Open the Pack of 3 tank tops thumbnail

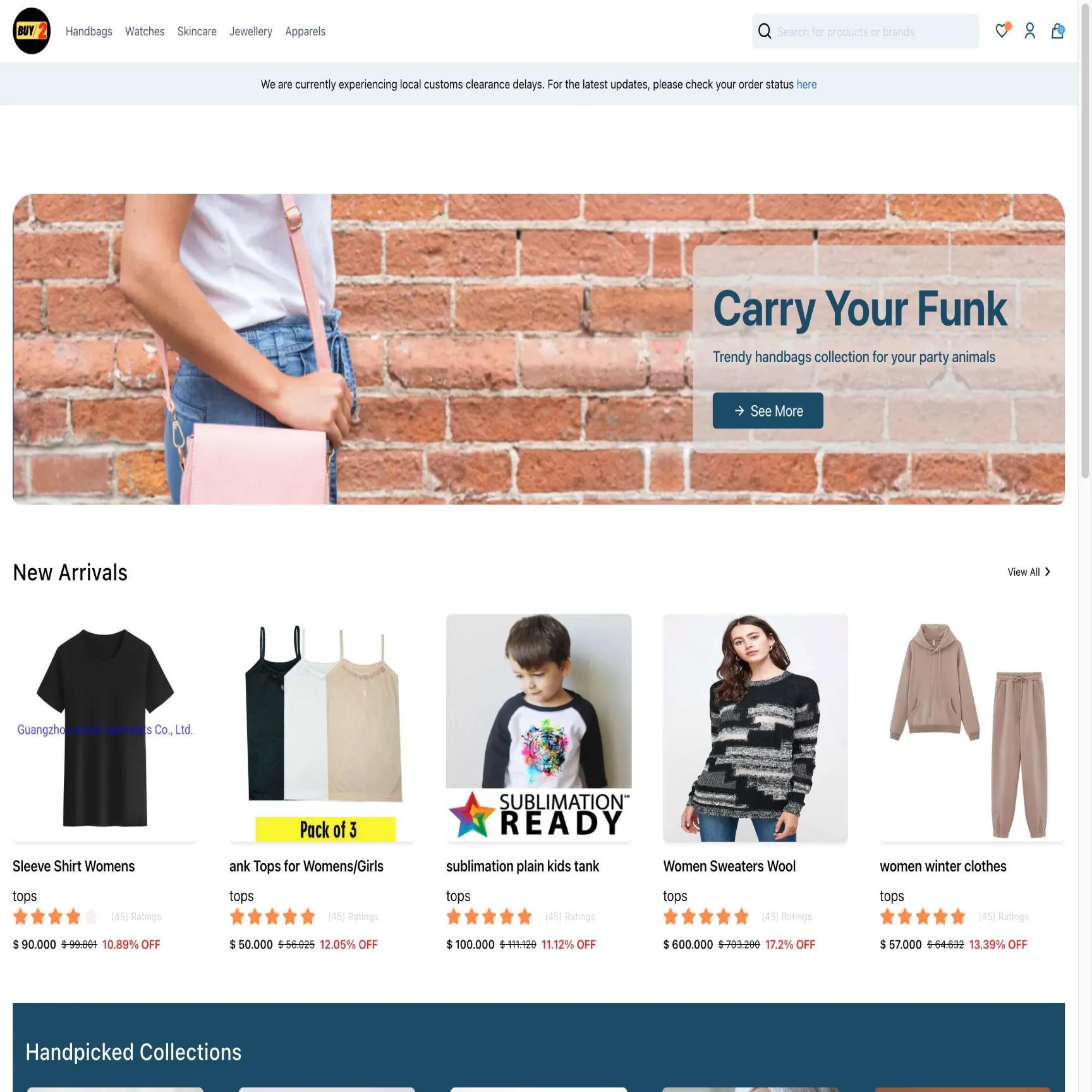pyautogui.click(x=322, y=728)
